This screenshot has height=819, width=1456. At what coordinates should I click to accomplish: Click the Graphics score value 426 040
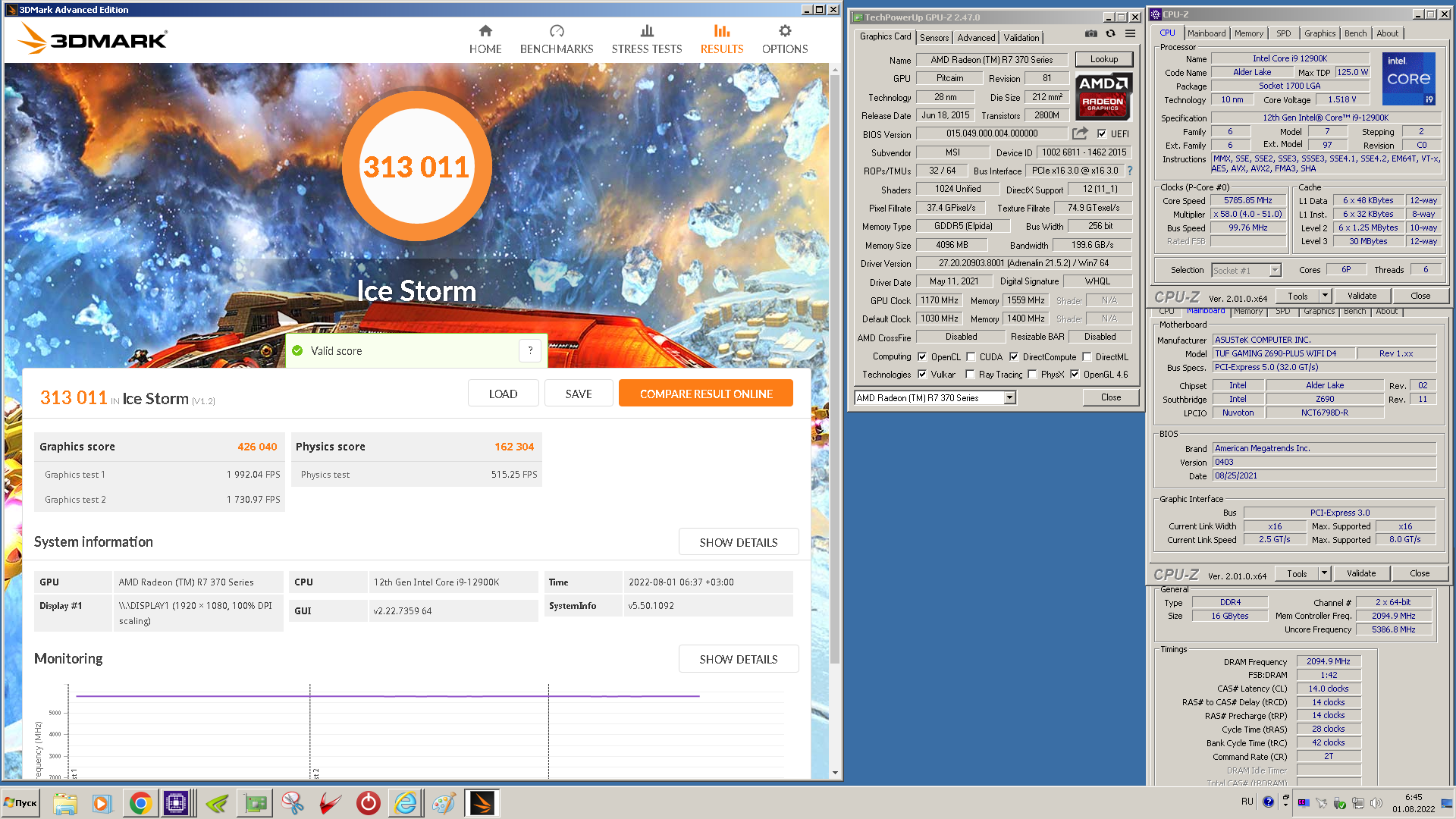click(257, 447)
